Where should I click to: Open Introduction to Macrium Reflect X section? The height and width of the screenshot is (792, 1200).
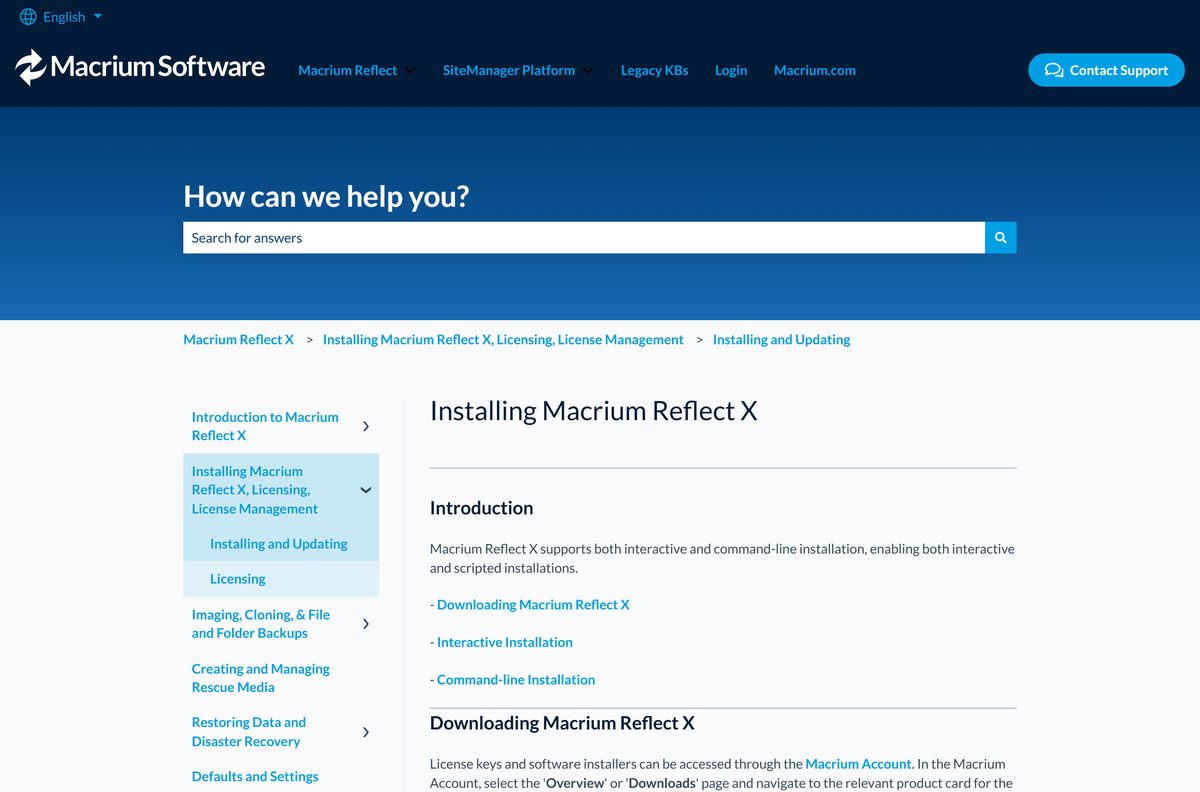coord(265,426)
